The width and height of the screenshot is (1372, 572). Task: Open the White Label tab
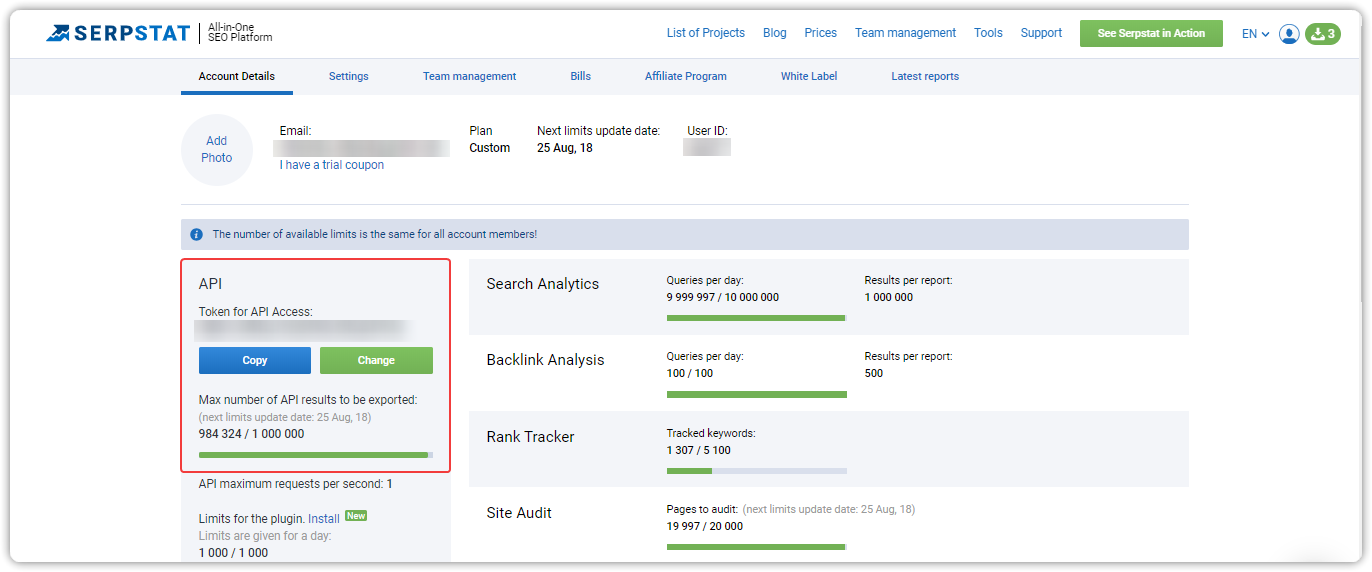coord(809,76)
